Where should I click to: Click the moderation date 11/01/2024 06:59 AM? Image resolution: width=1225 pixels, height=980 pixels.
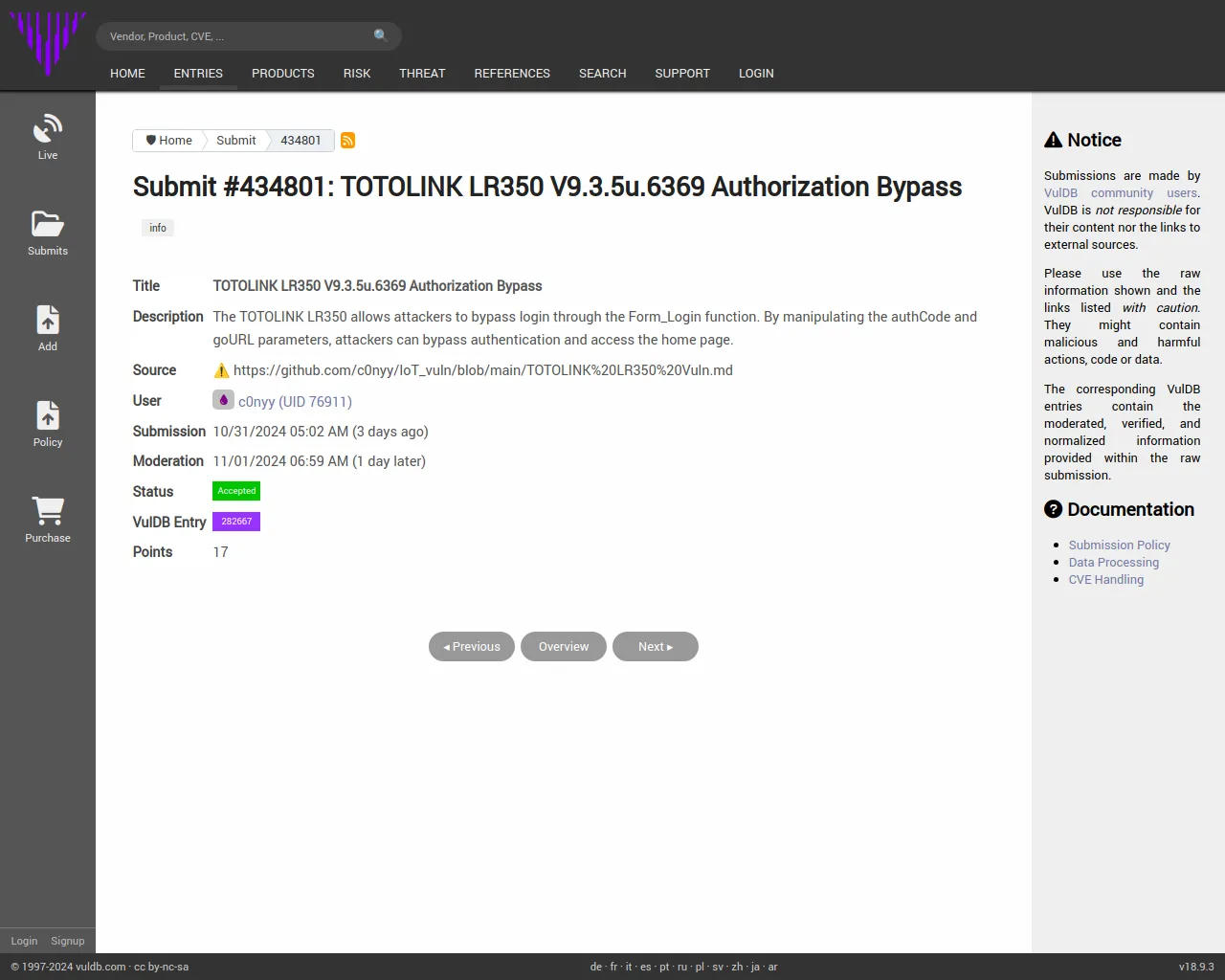[x=280, y=461]
